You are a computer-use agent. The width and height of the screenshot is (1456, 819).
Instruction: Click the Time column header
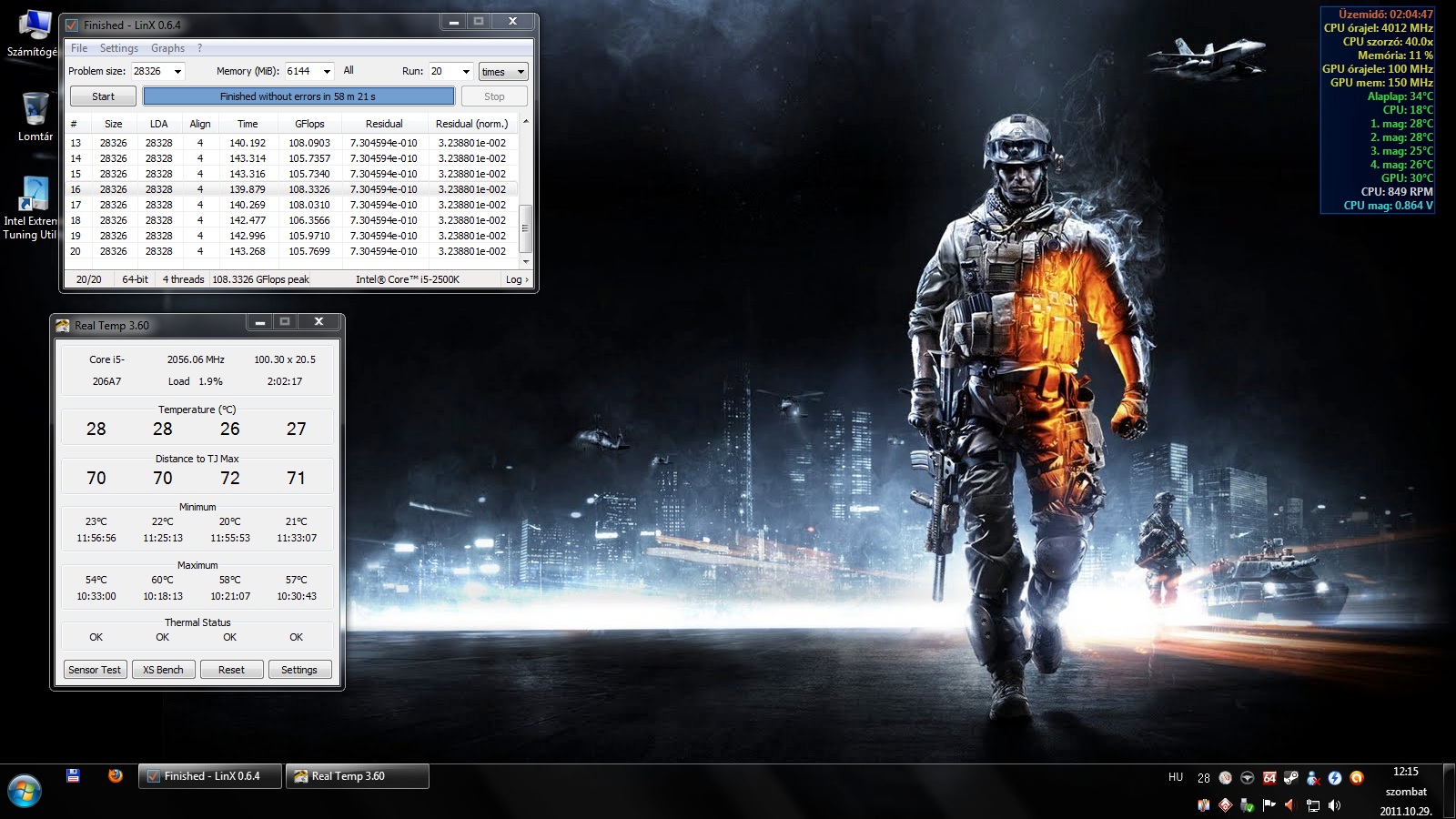(248, 124)
